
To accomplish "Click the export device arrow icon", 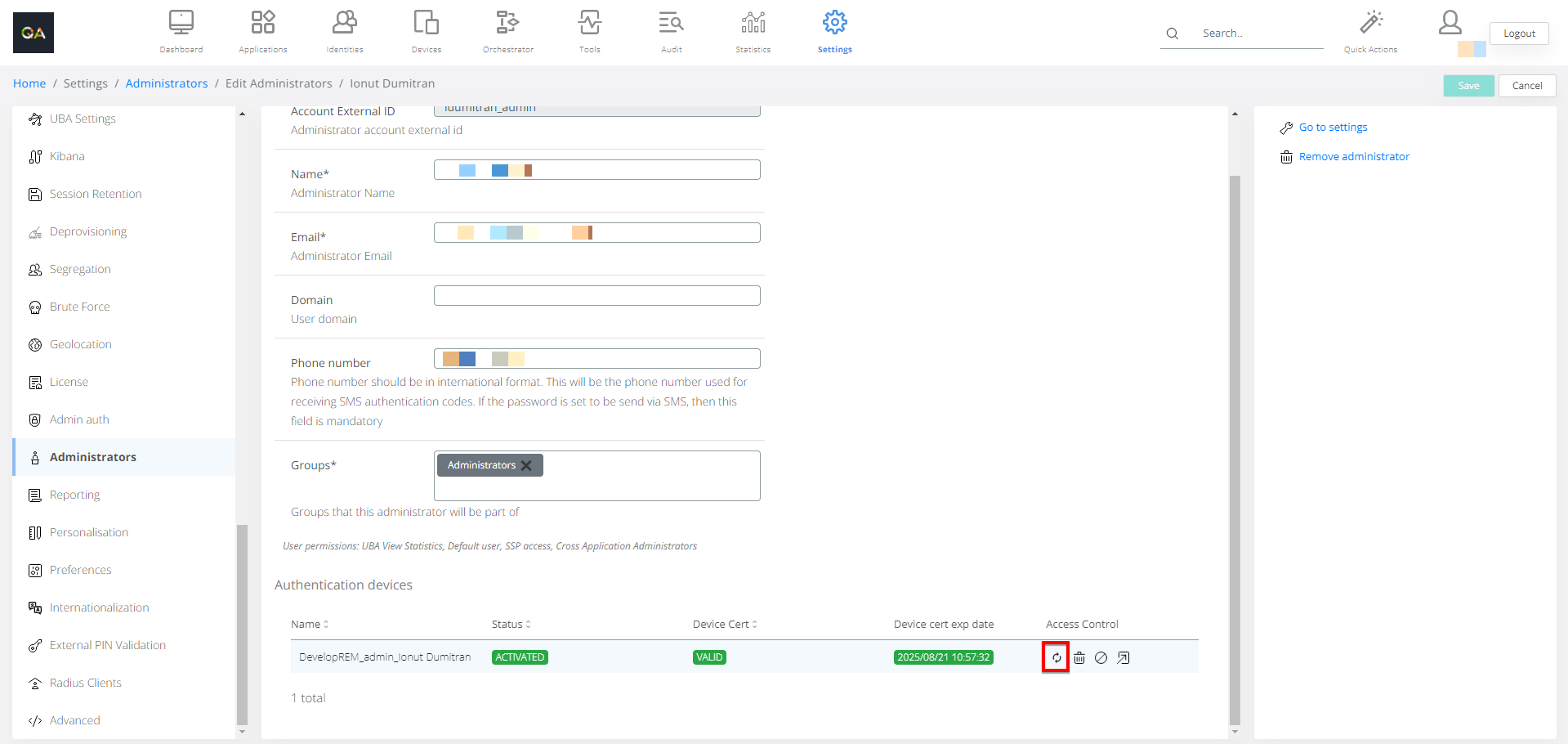I will coord(1124,657).
